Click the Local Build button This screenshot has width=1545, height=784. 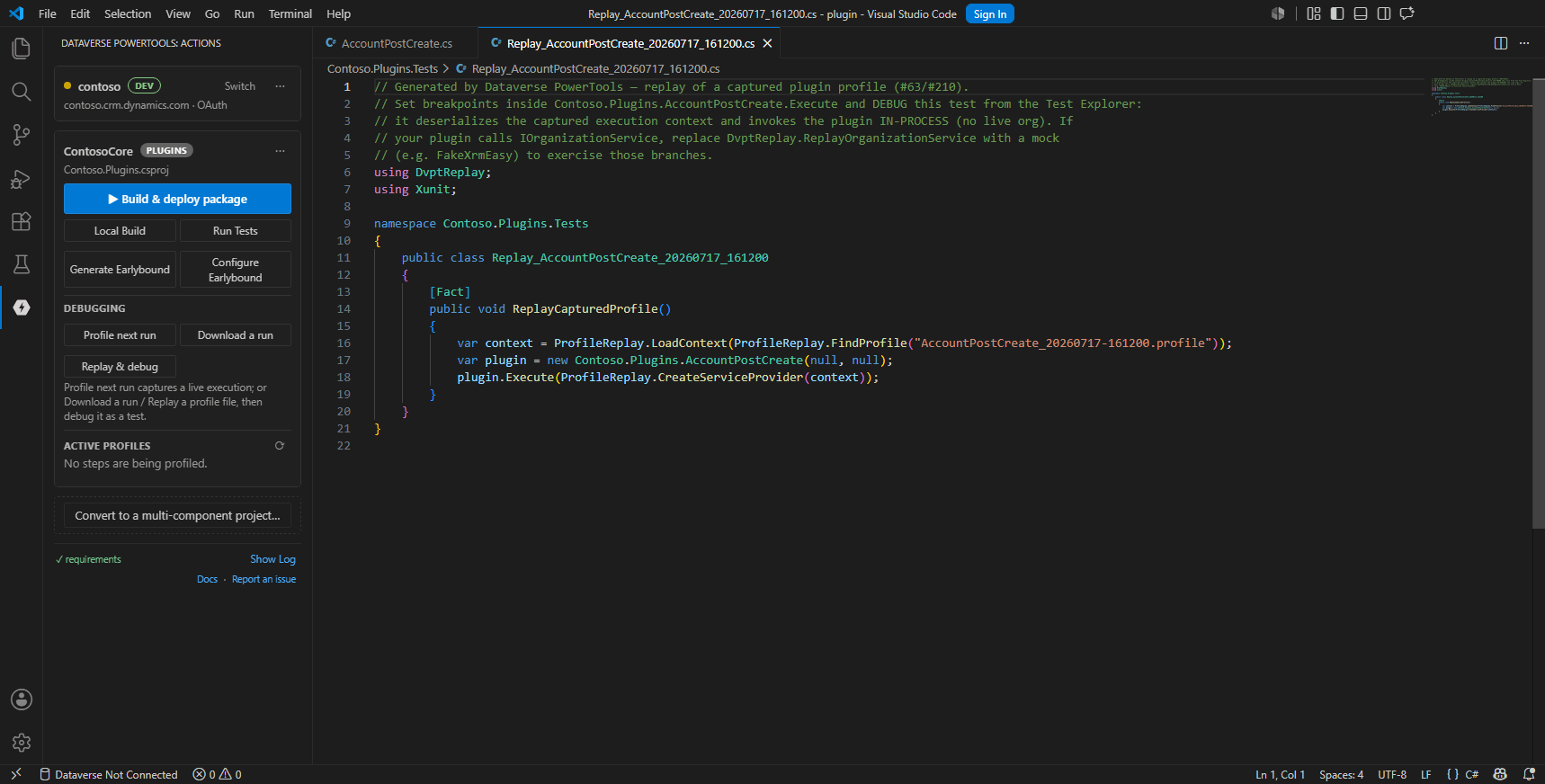[x=120, y=231]
